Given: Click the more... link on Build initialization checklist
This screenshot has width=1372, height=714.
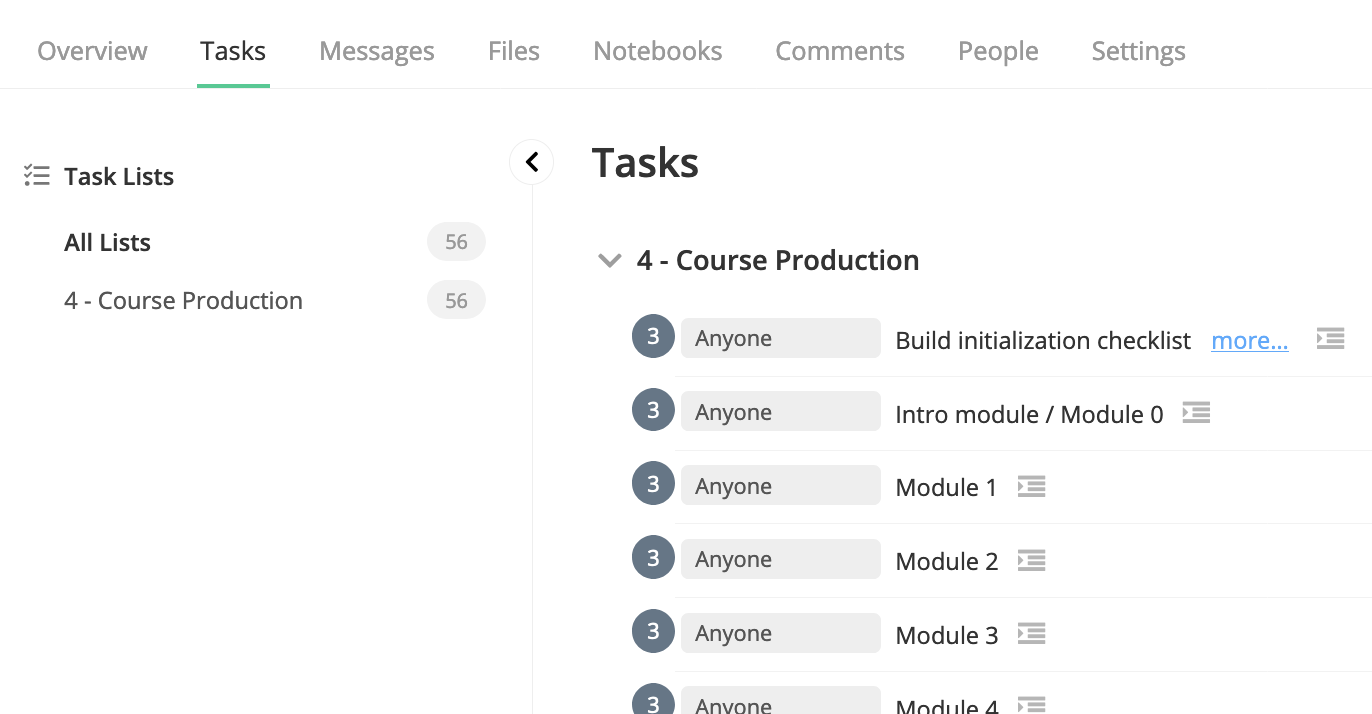Looking at the screenshot, I should coord(1249,340).
